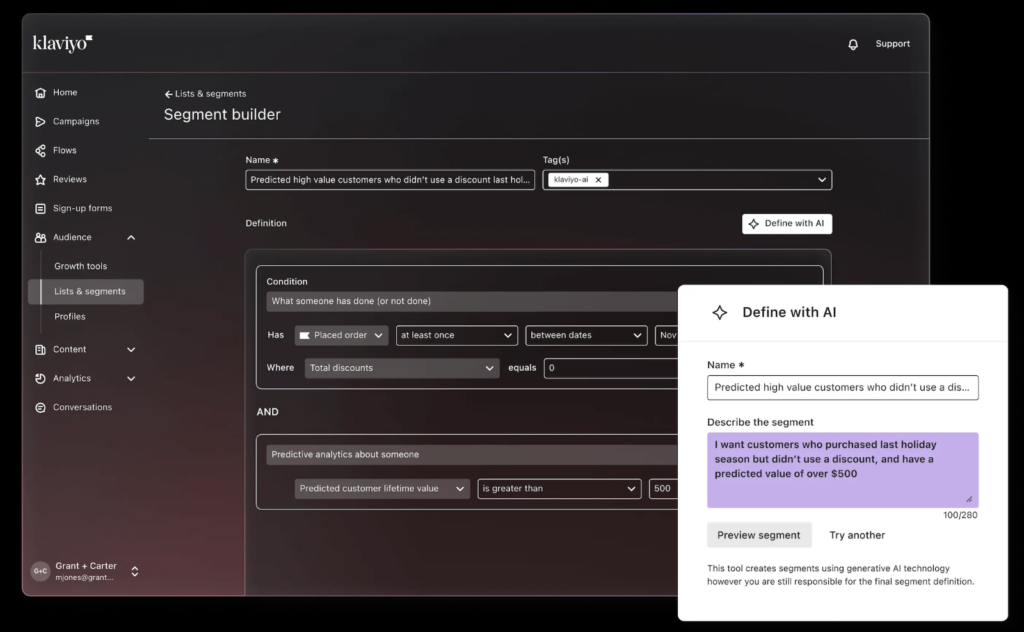The width and height of the screenshot is (1024, 632).
Task: Open Campaigns in sidebar
Action: [x=76, y=121]
